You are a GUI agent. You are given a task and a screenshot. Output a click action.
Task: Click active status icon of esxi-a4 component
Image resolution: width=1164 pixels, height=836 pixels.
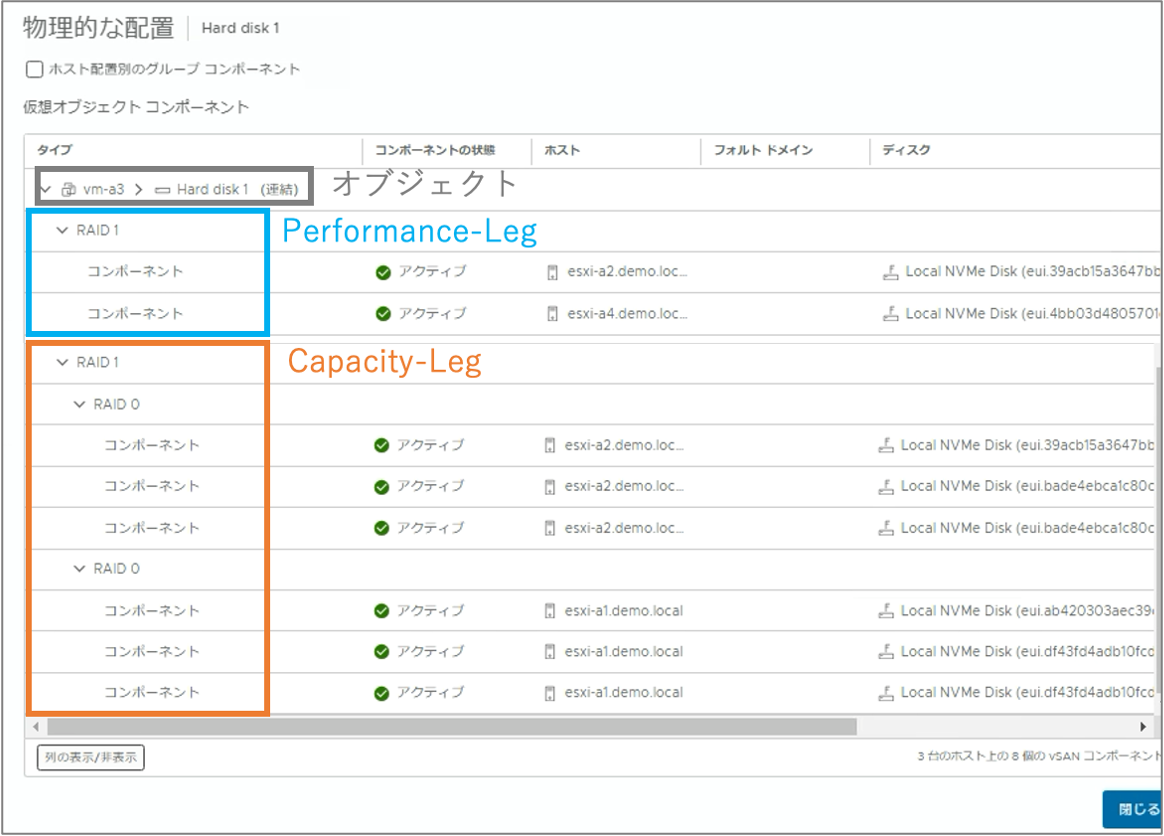coord(383,313)
